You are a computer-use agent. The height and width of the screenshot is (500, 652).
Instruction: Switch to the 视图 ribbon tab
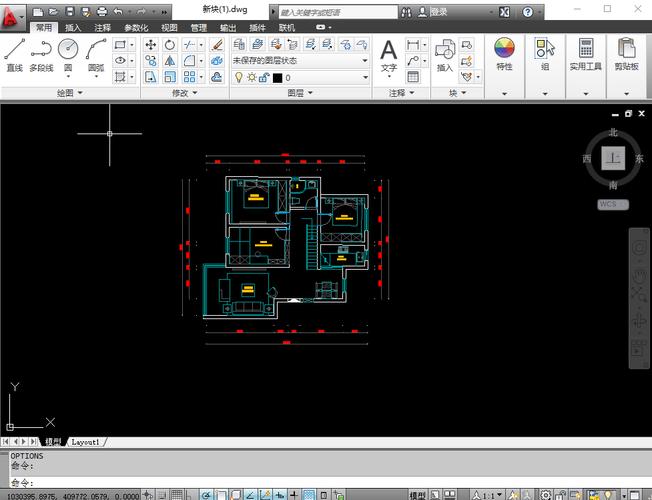[x=169, y=28]
